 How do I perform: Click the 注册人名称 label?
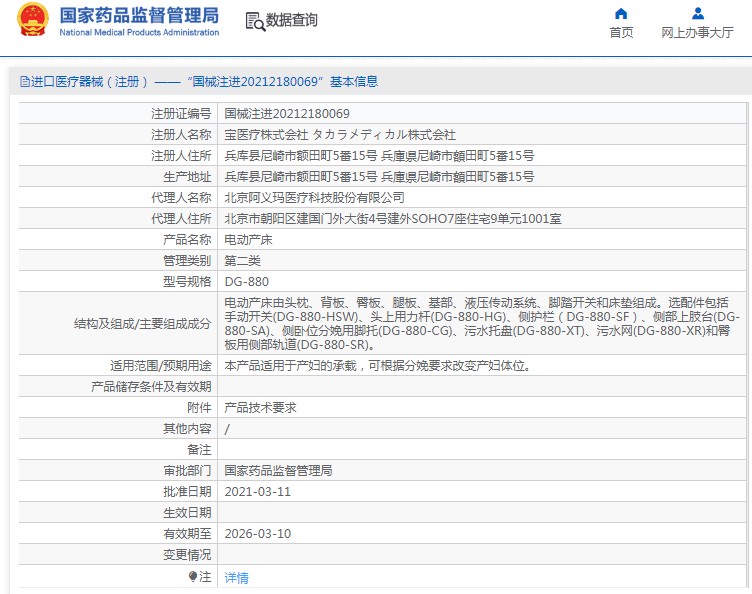[x=181, y=135]
